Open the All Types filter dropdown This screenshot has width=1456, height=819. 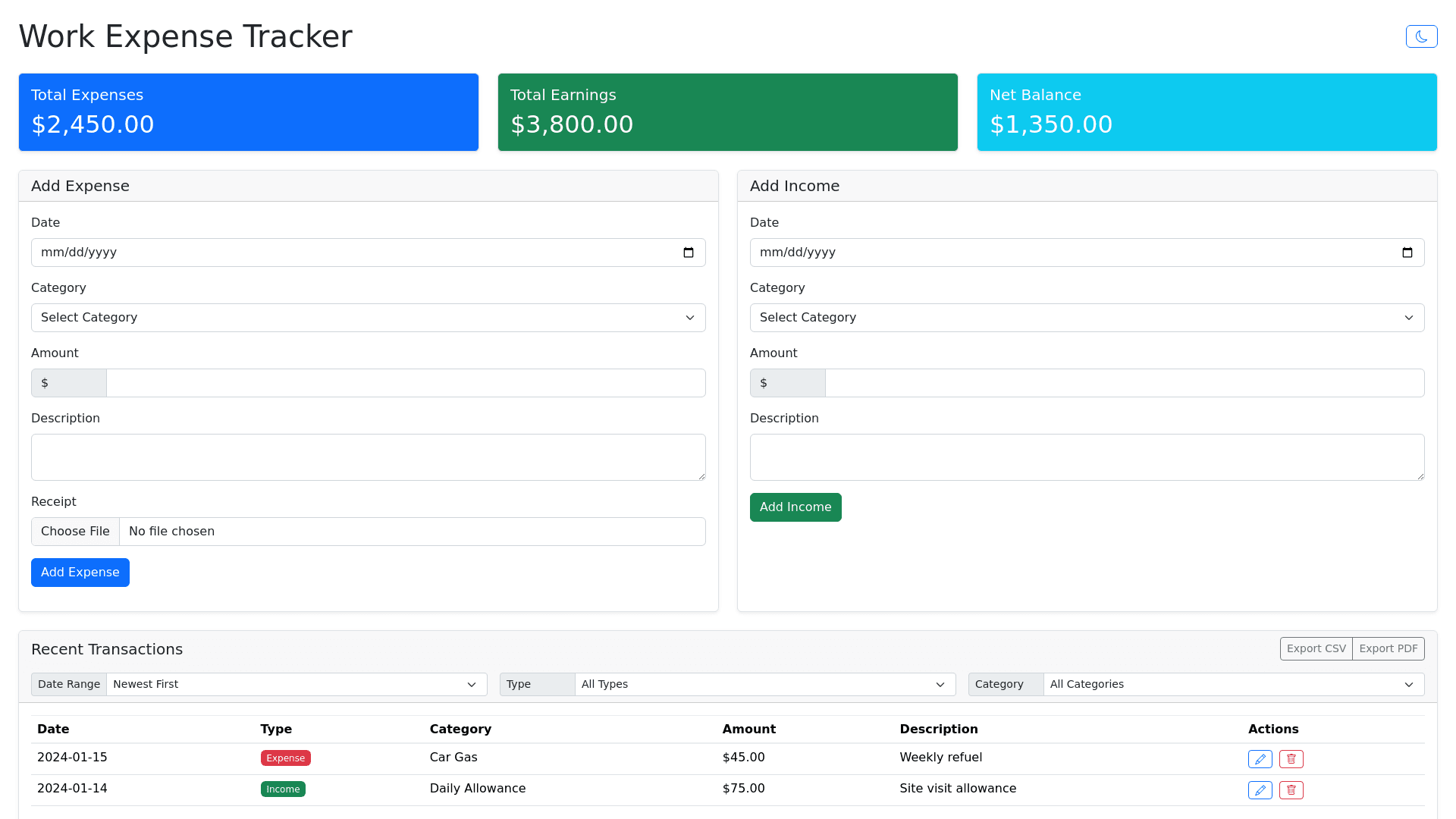tap(764, 684)
